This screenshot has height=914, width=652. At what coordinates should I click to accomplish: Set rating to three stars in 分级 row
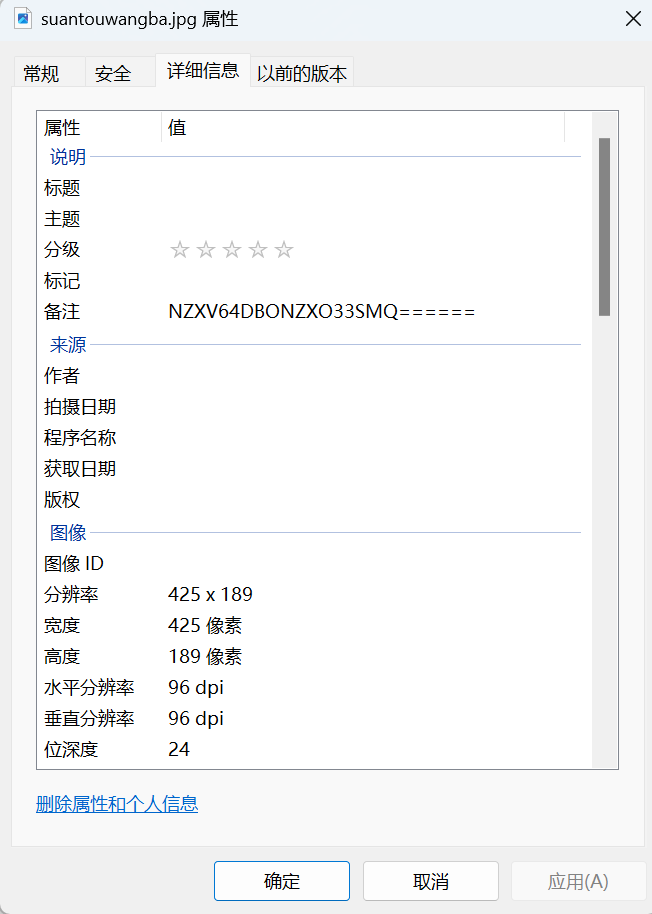(232, 250)
